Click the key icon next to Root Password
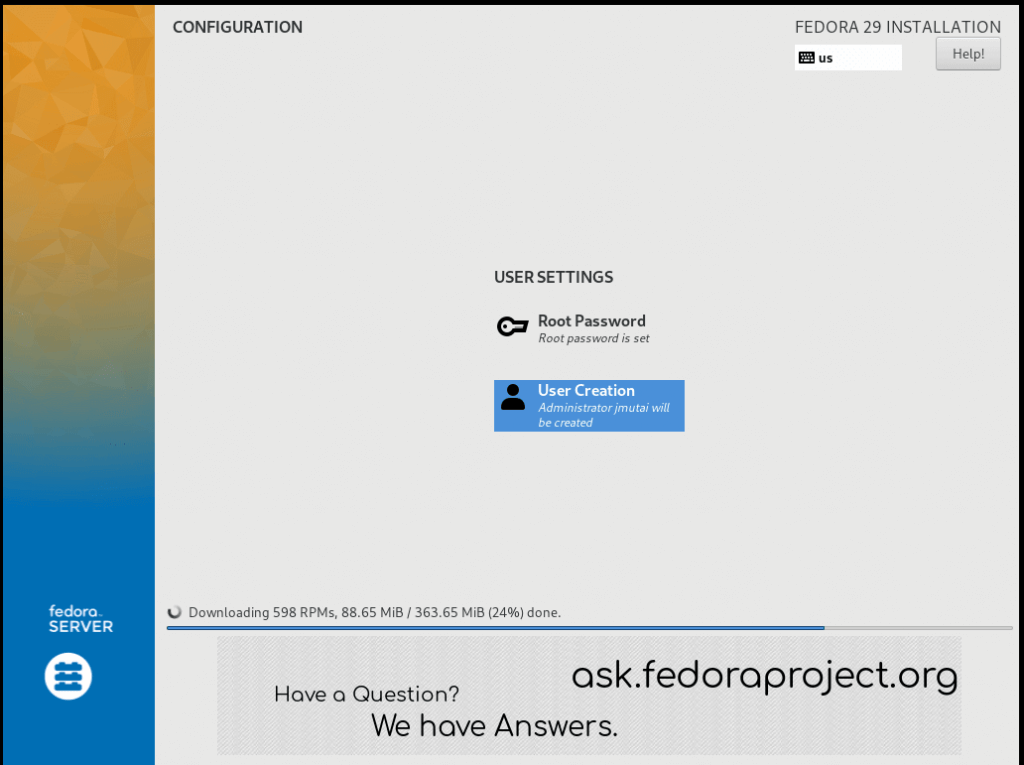This screenshot has height=765, width=1024. coord(512,326)
